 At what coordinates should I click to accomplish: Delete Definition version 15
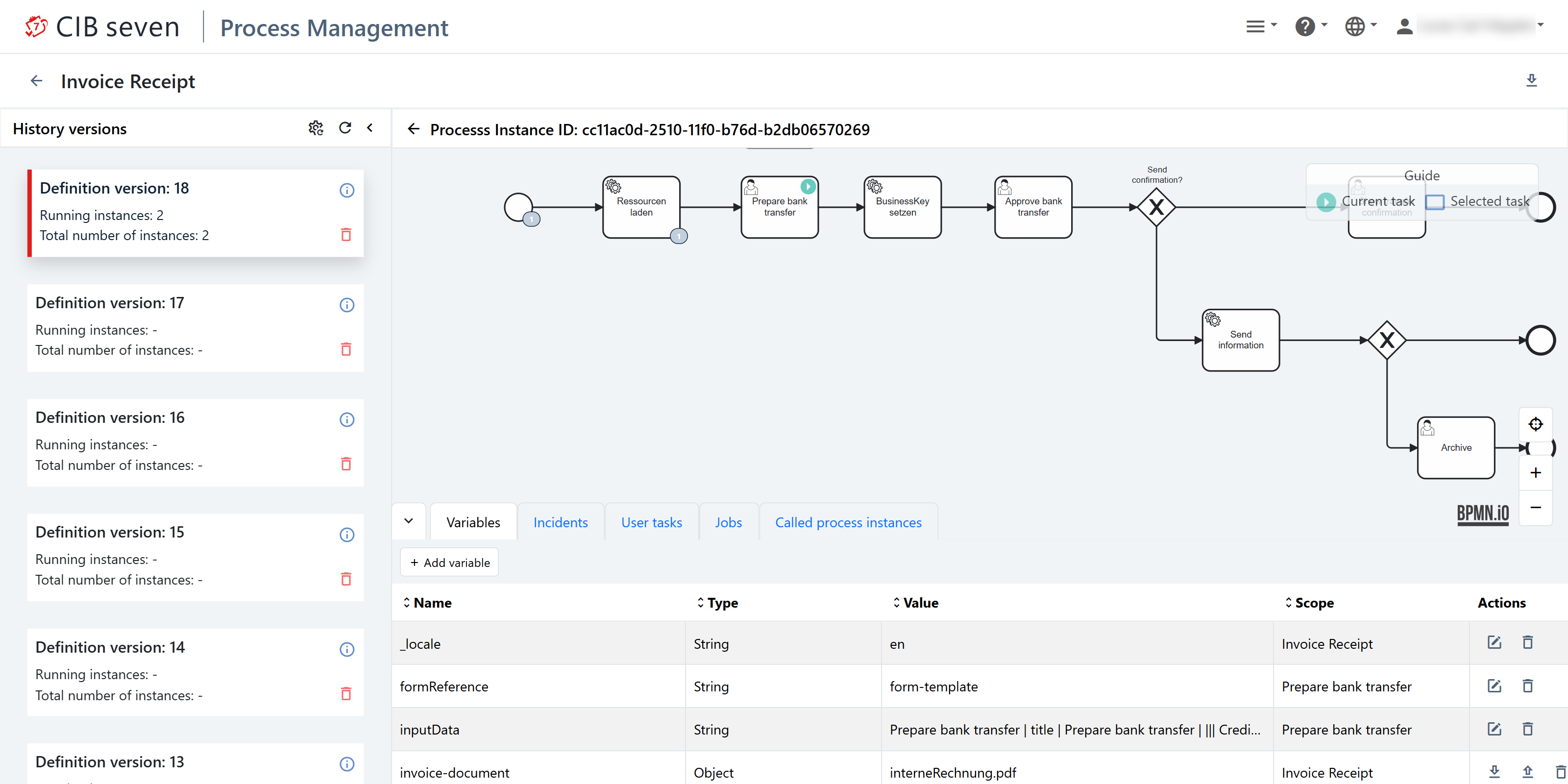pyautogui.click(x=346, y=579)
